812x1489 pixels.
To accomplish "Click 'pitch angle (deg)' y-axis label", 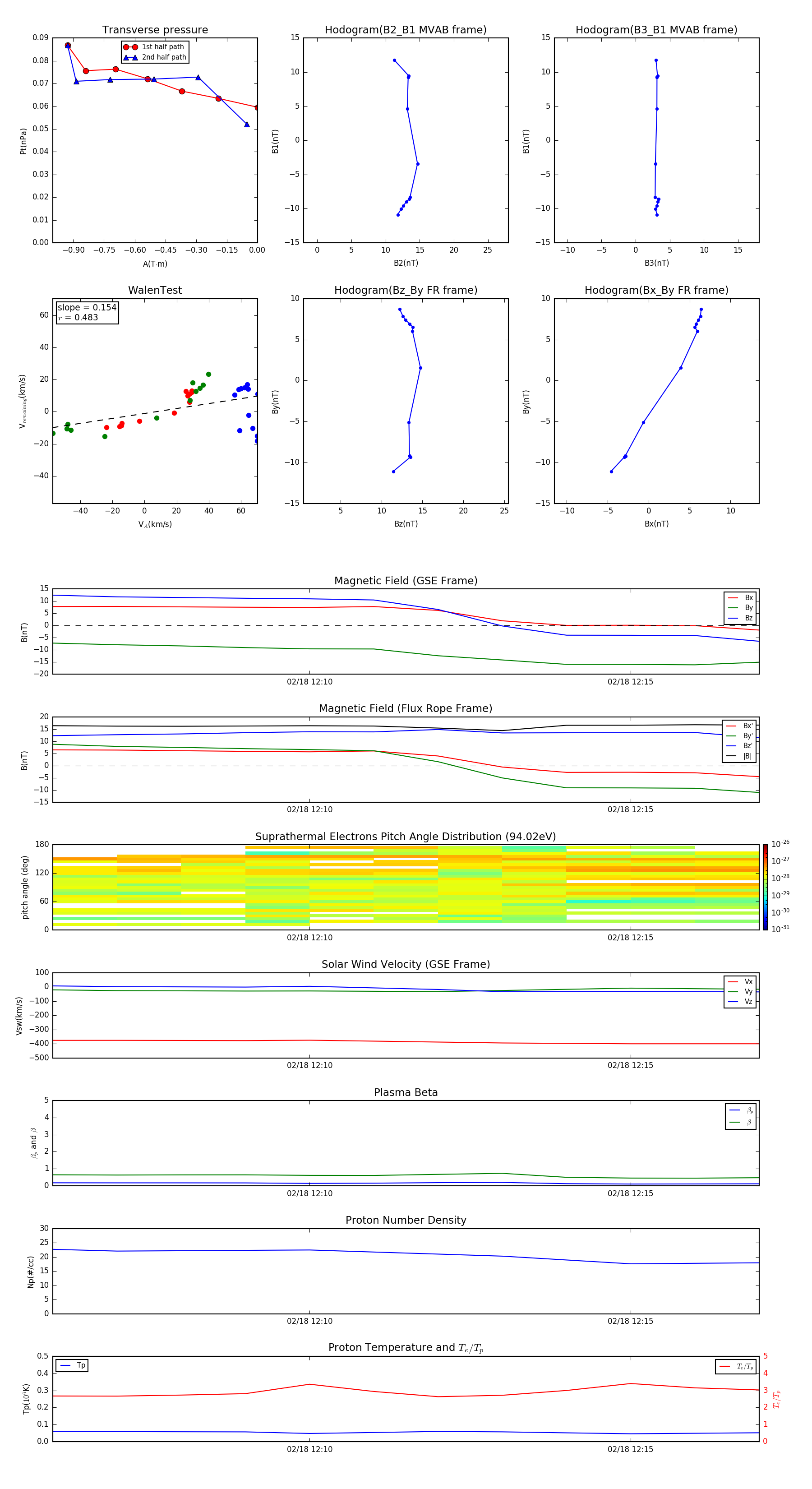I will [x=25, y=887].
